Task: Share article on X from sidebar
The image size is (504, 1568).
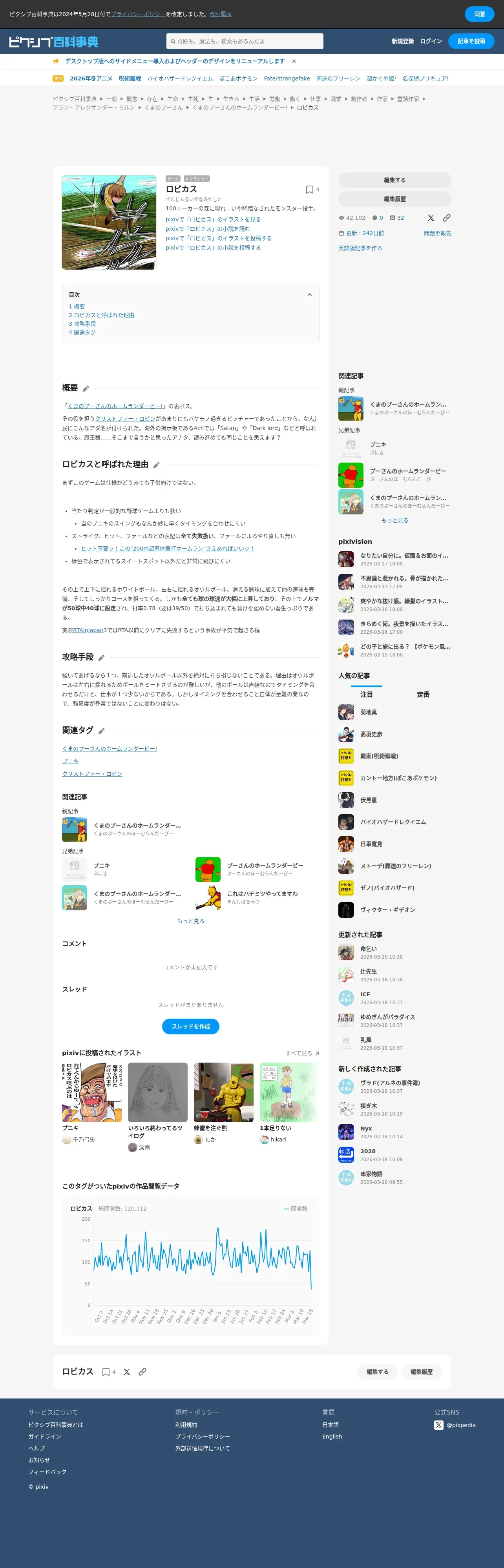Action: tap(431, 218)
